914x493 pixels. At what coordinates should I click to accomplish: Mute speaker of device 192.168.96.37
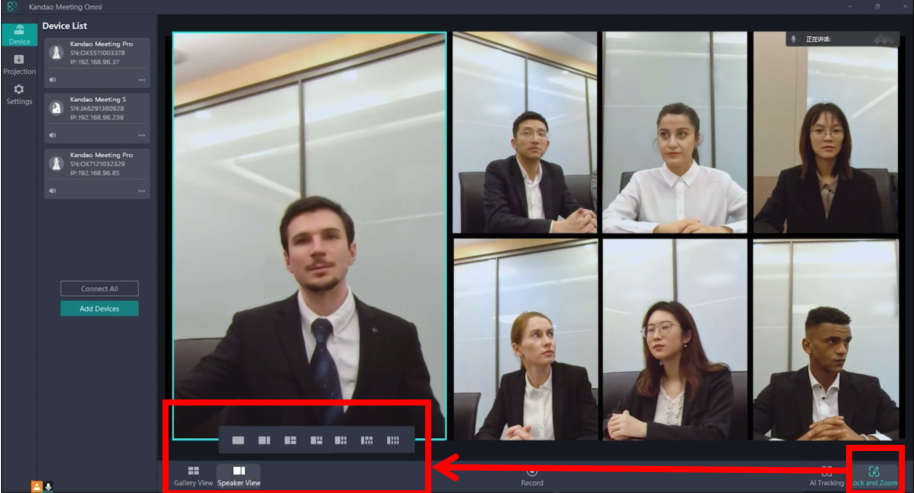52,80
